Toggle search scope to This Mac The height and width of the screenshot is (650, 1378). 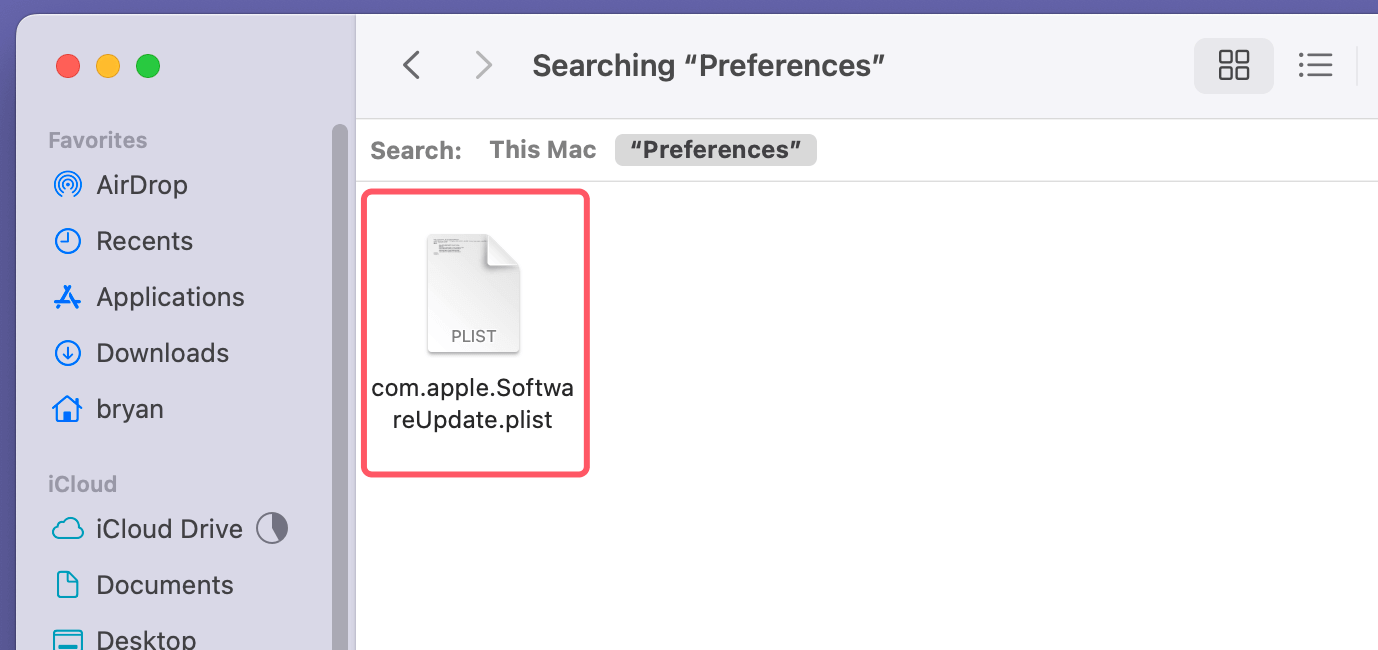tap(542, 149)
